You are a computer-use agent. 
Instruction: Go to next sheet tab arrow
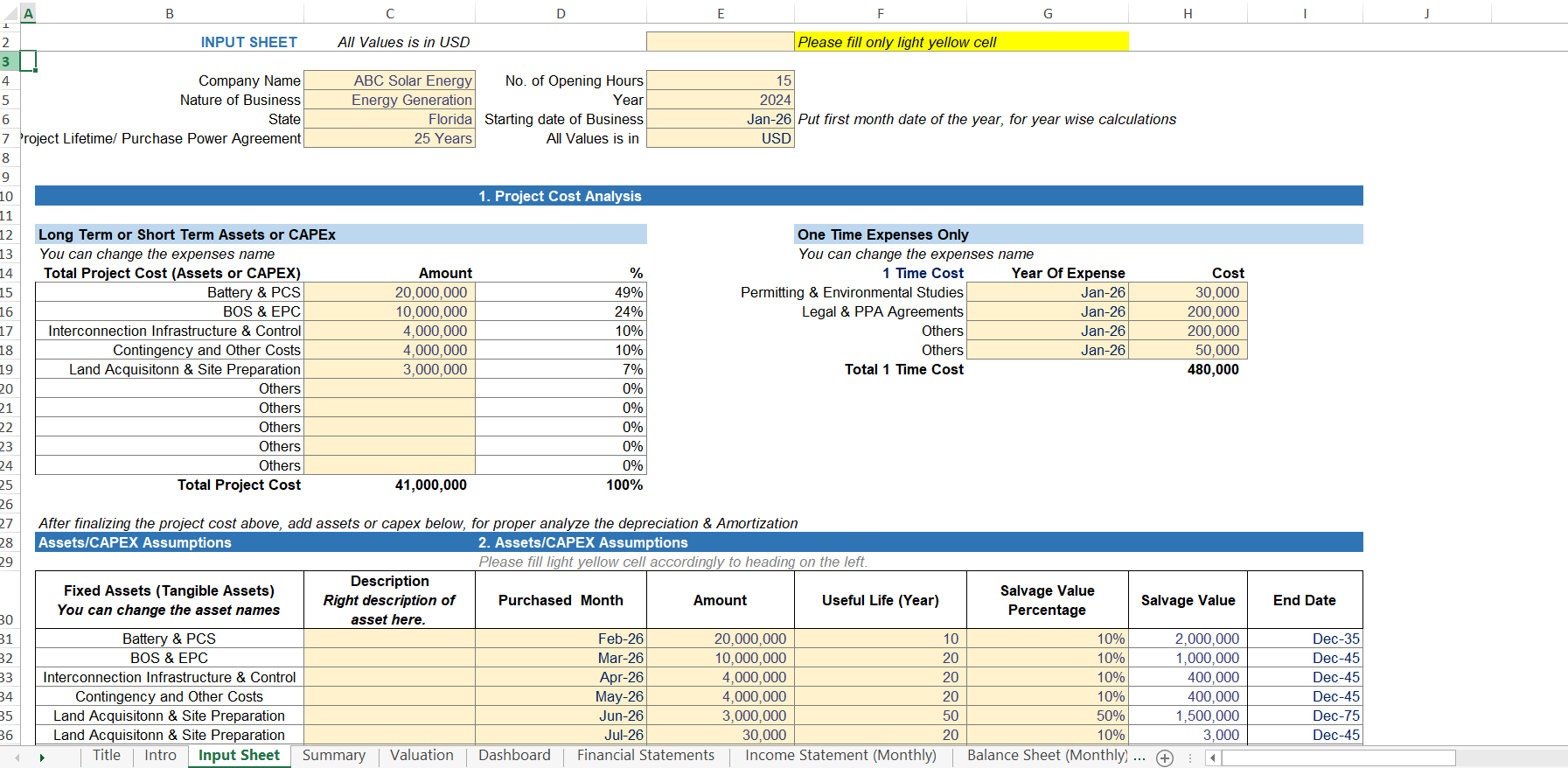pyautogui.click(x=41, y=758)
